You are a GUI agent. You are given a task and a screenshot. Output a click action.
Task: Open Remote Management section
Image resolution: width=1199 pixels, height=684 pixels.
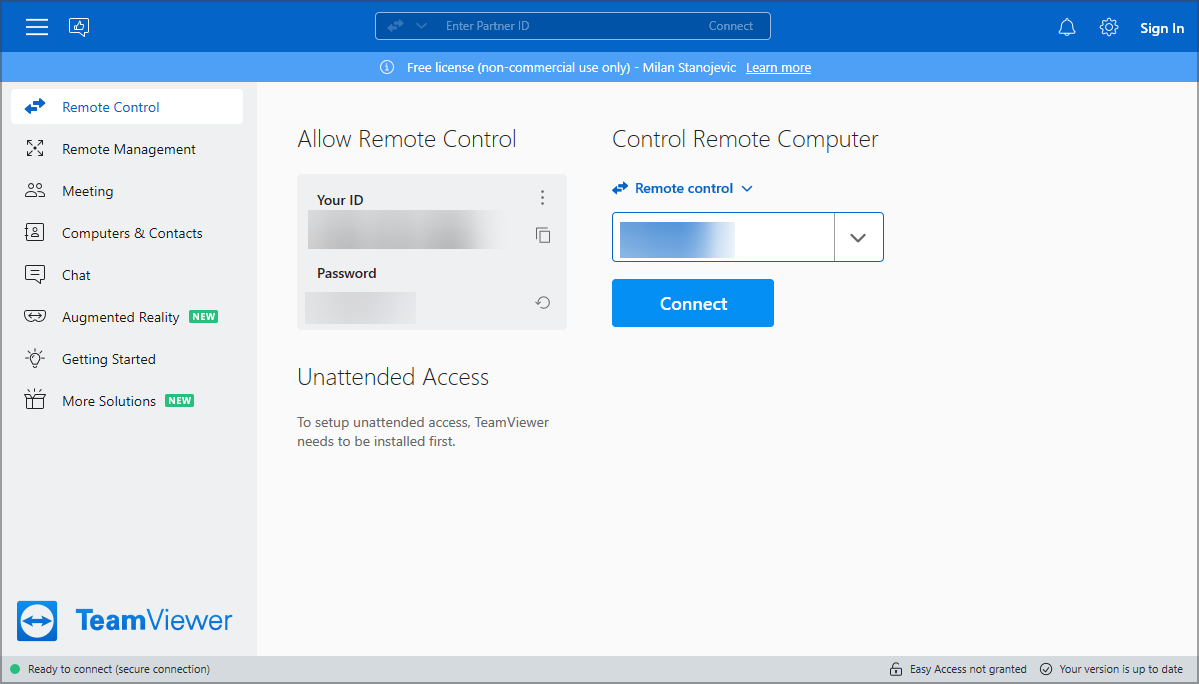click(x=127, y=149)
